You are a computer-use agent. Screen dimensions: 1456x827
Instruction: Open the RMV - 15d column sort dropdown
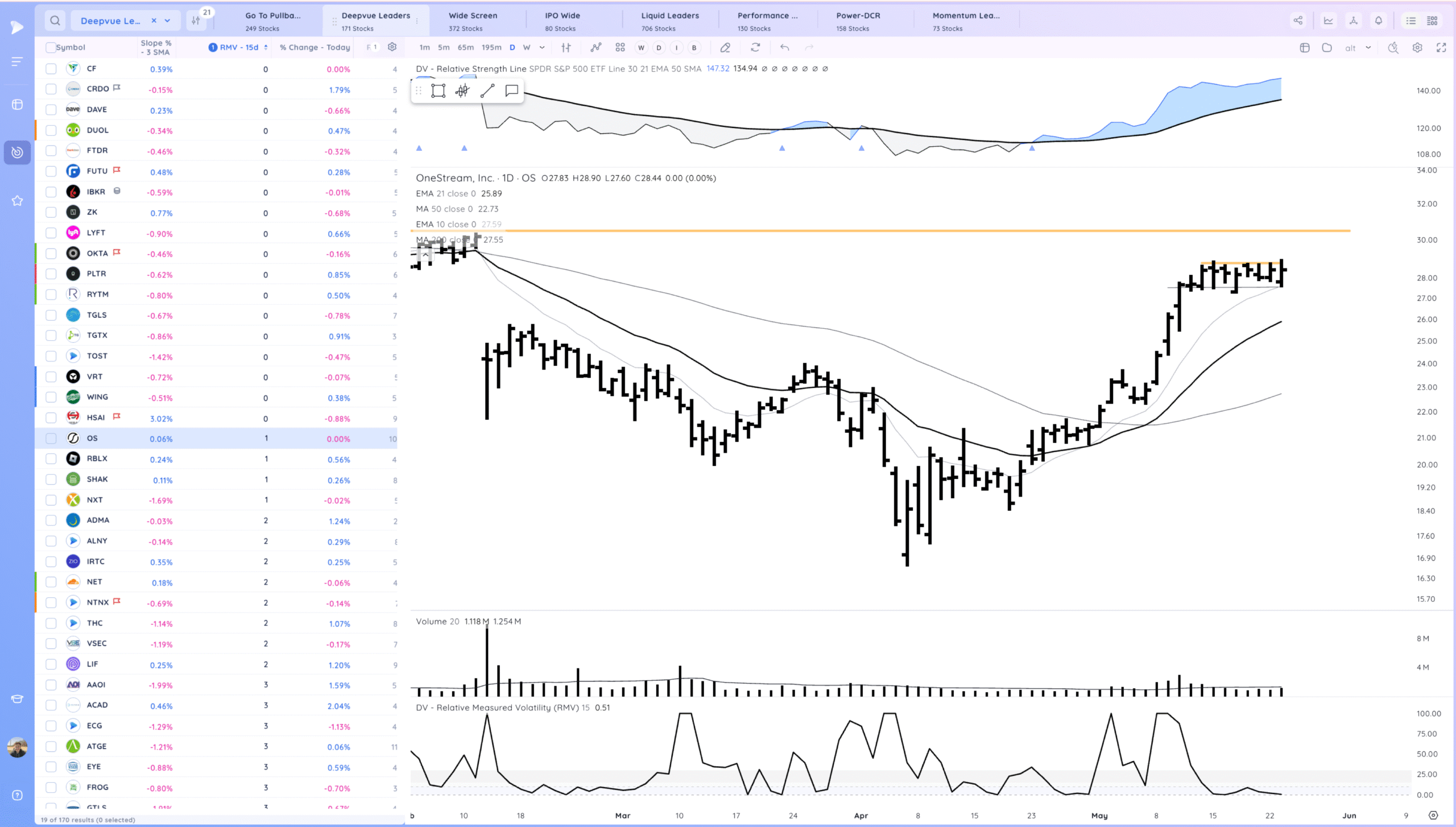(x=267, y=47)
